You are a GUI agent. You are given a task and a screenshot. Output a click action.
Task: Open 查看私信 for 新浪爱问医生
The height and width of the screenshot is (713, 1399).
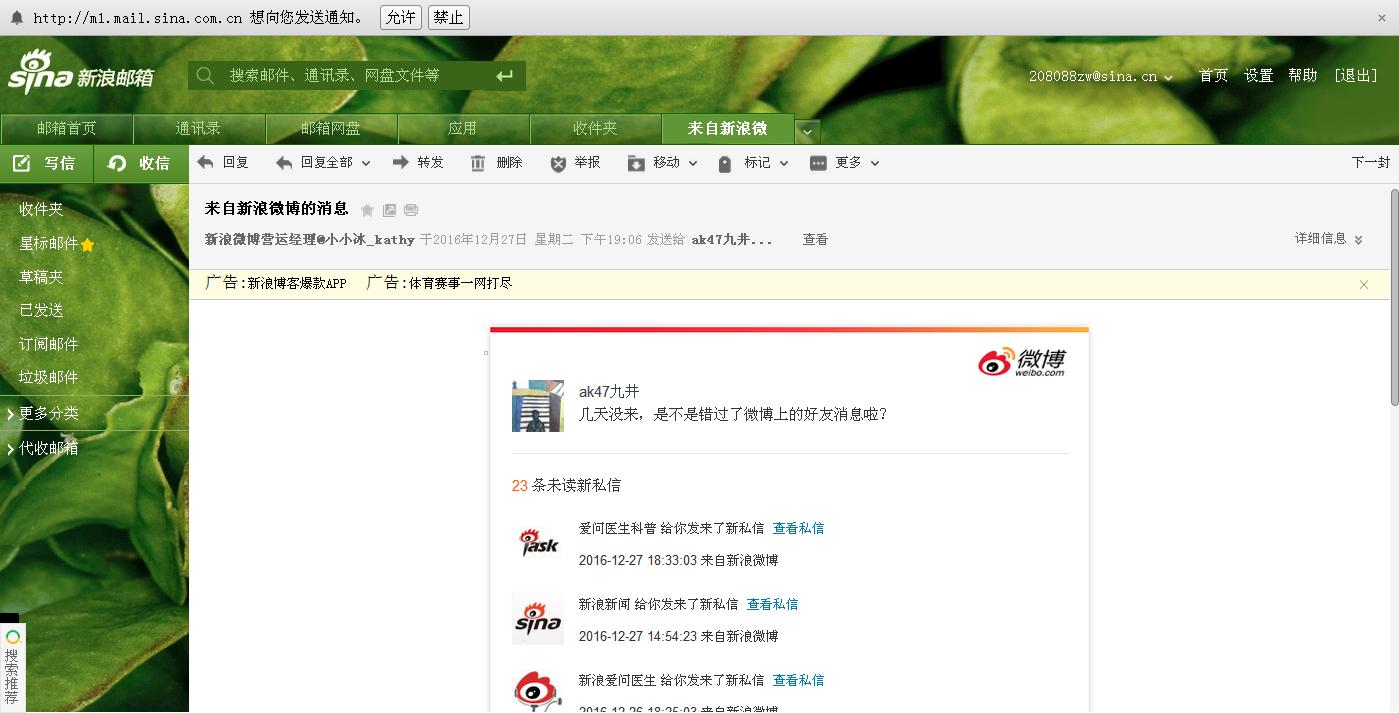(x=798, y=680)
